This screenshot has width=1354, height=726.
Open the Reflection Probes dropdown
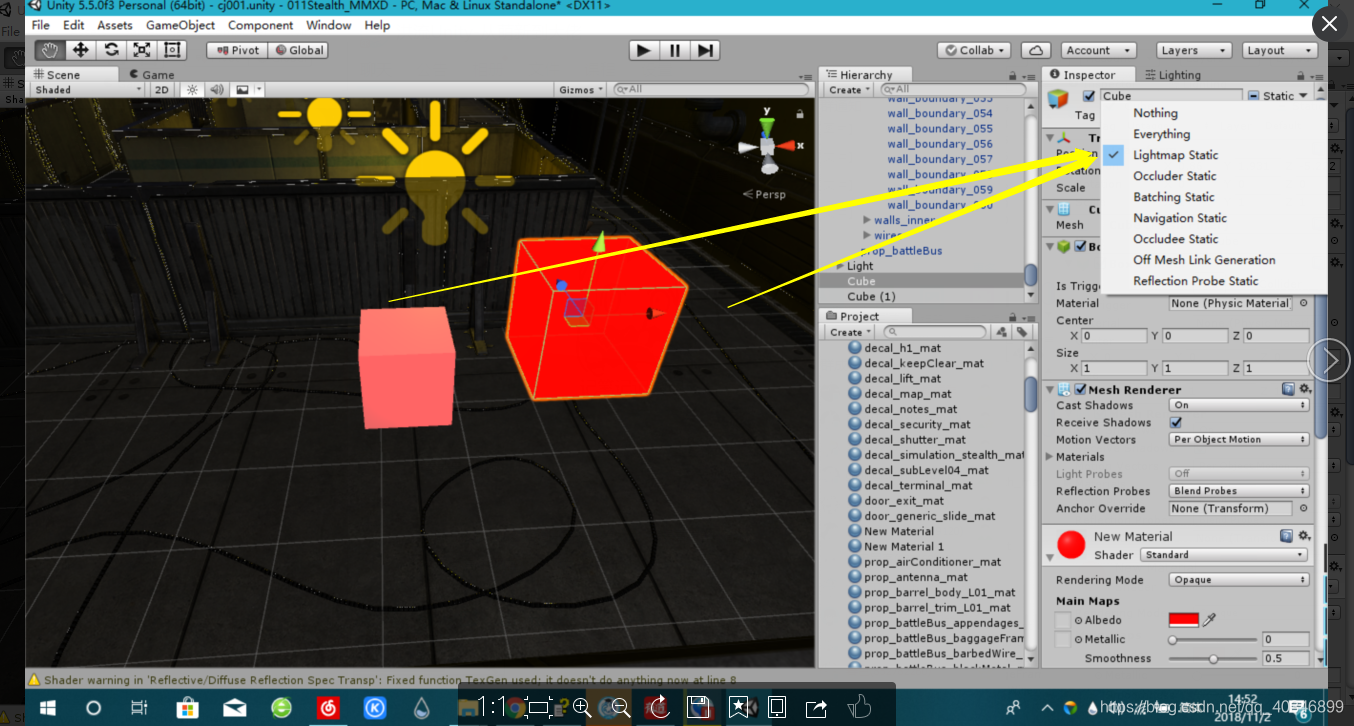(1238, 491)
